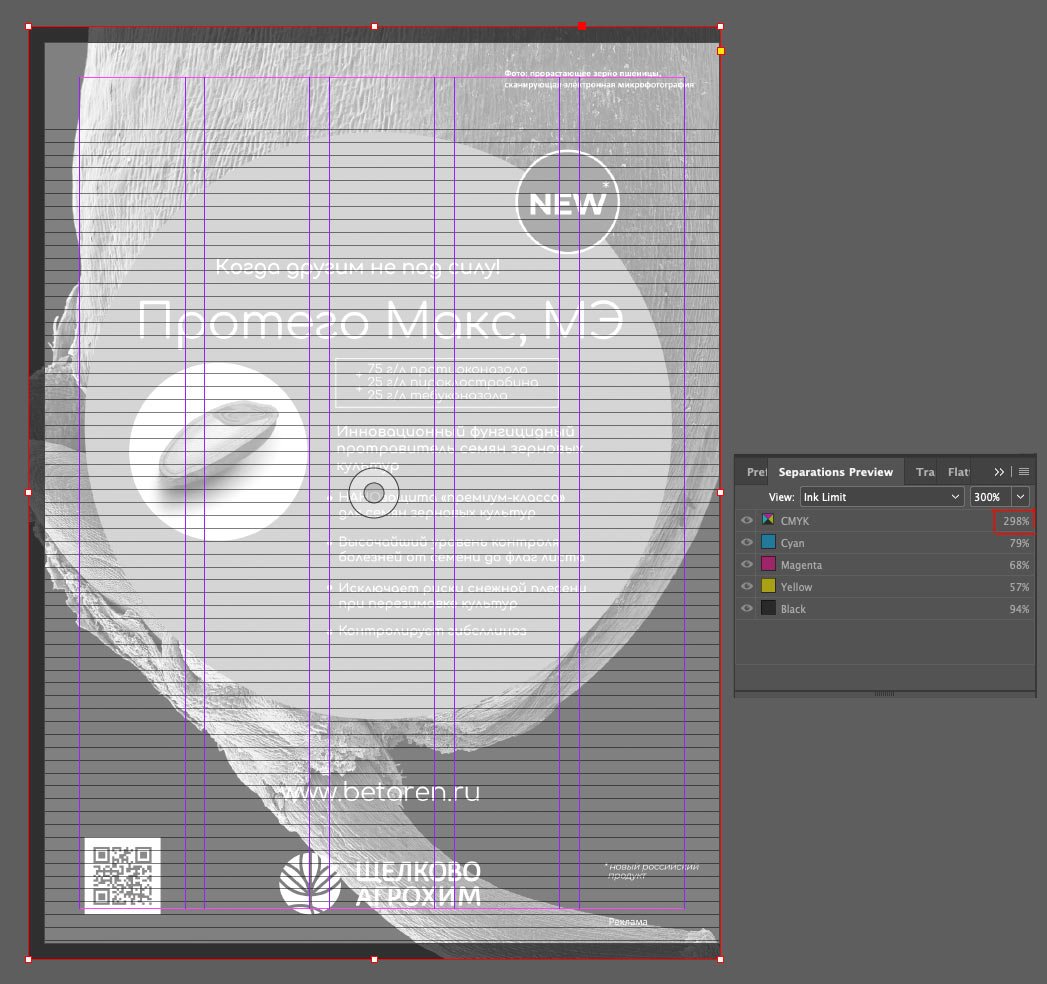1047x984 pixels.
Task: Click the "Реклама" label at the page bottom
Action: [x=628, y=922]
